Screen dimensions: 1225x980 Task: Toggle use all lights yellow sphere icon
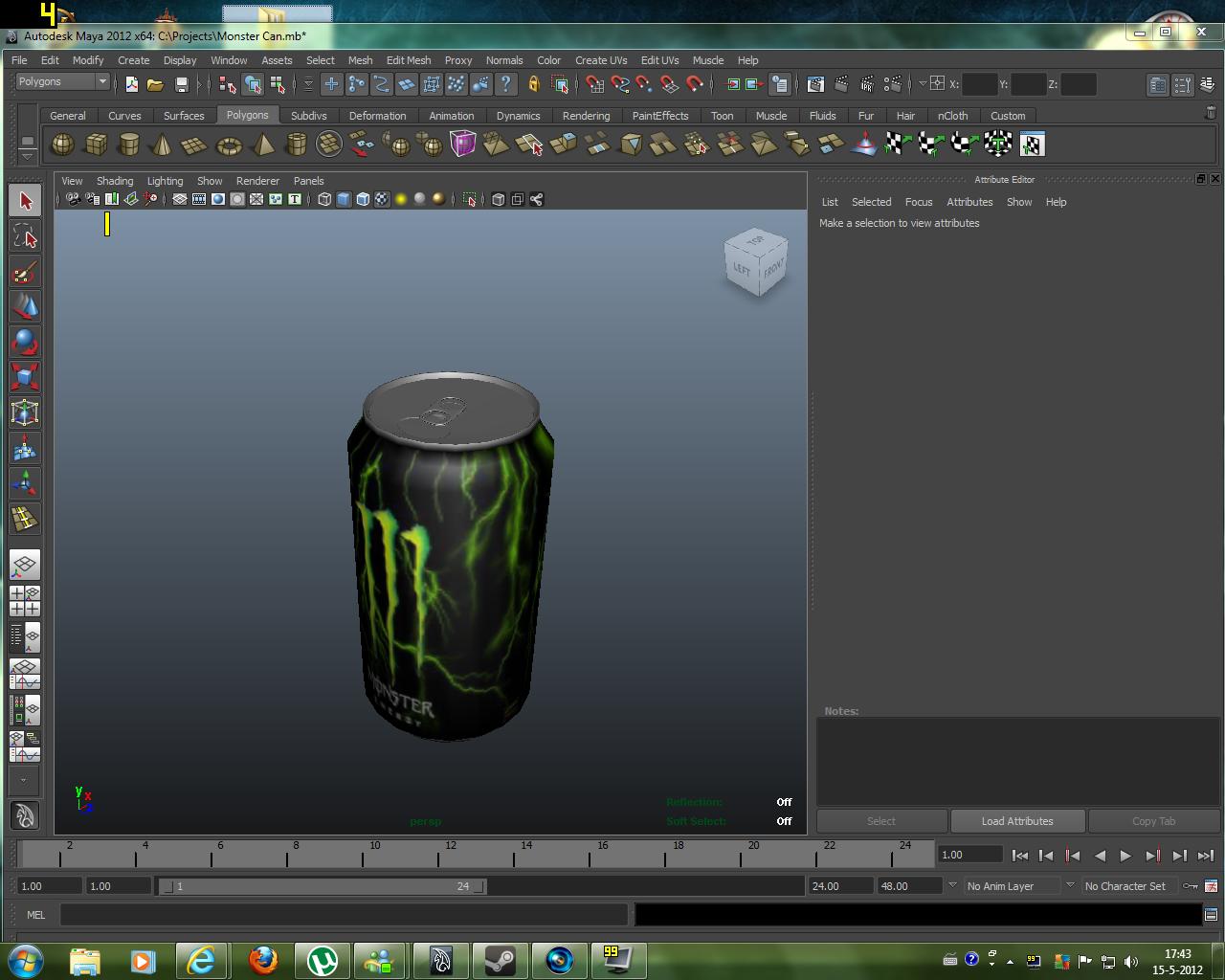[x=401, y=199]
